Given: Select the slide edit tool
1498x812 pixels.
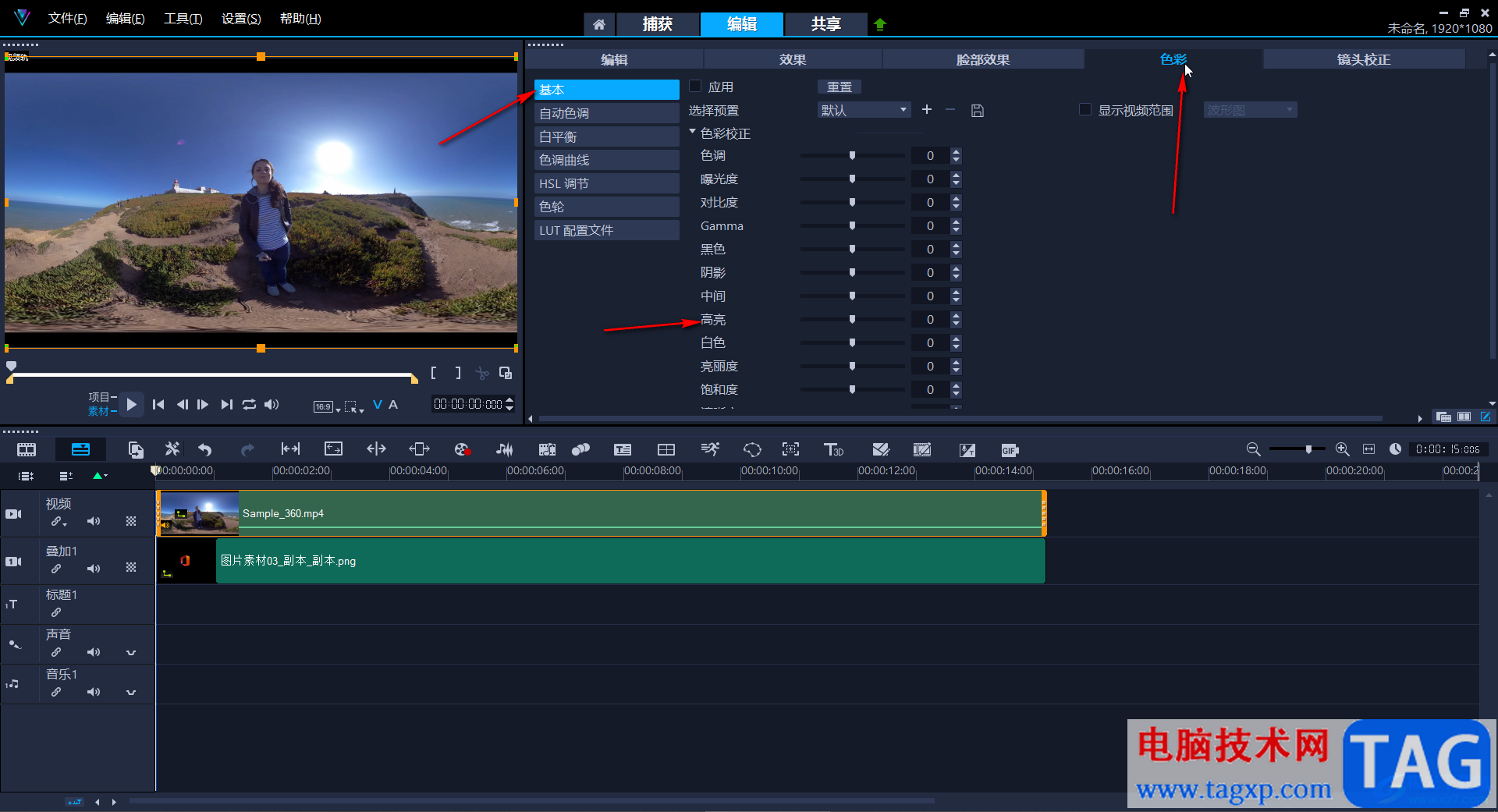Looking at the screenshot, I should 419,449.
